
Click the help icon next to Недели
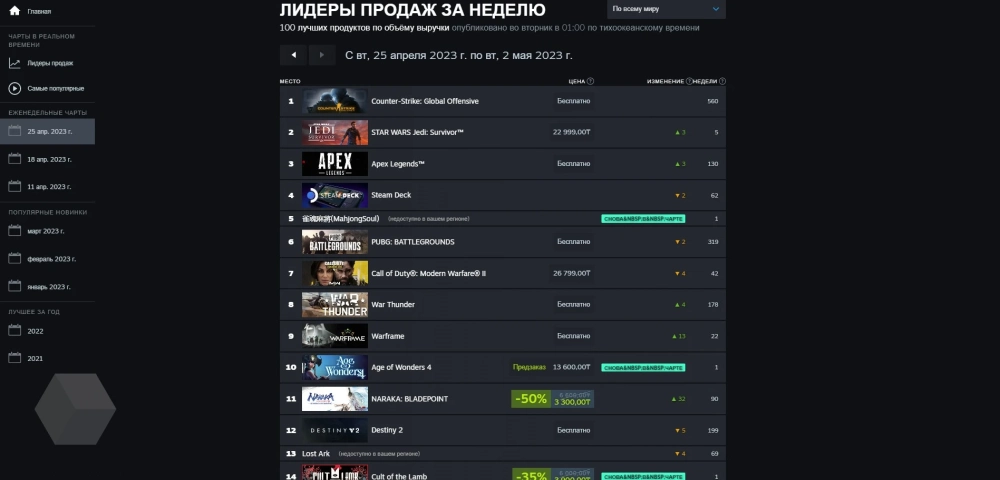[723, 82]
